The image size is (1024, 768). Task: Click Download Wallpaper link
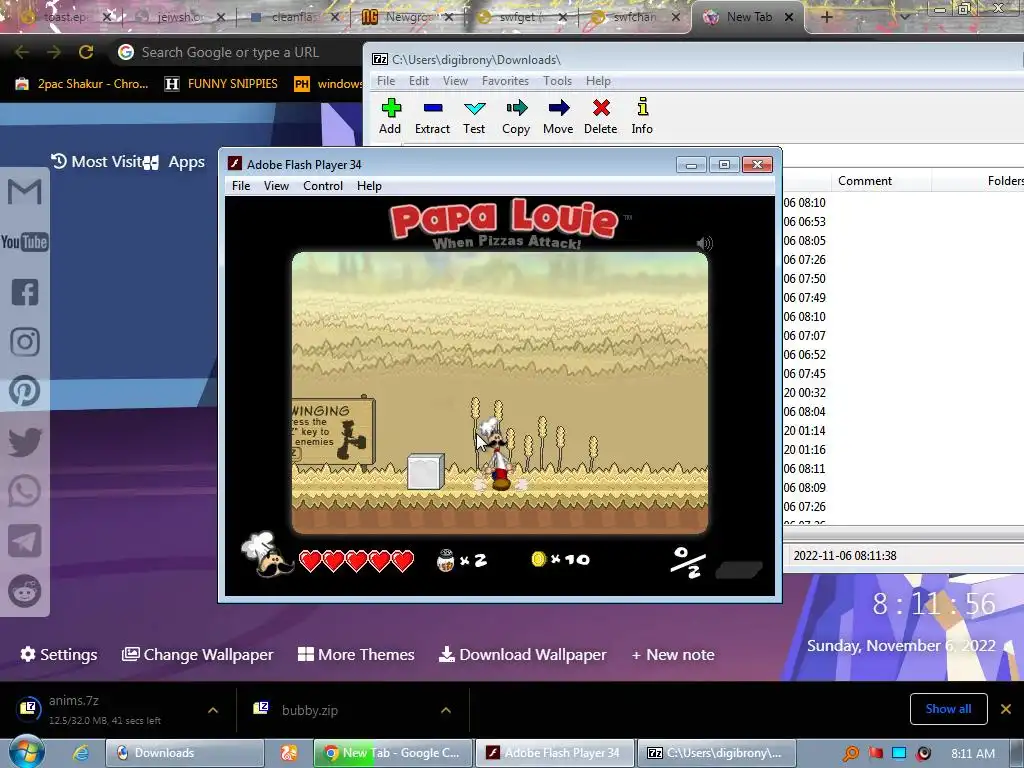click(x=522, y=654)
